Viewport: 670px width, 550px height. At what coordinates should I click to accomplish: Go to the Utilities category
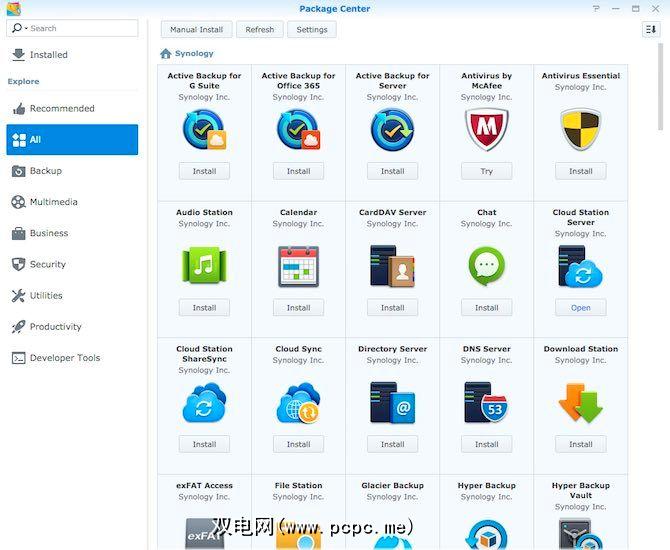click(73, 295)
